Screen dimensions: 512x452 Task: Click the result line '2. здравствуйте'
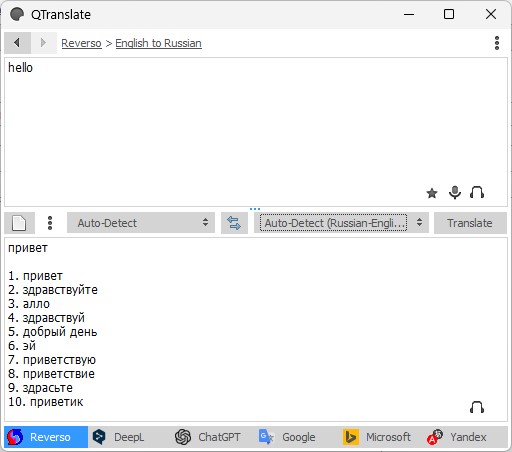click(53, 290)
